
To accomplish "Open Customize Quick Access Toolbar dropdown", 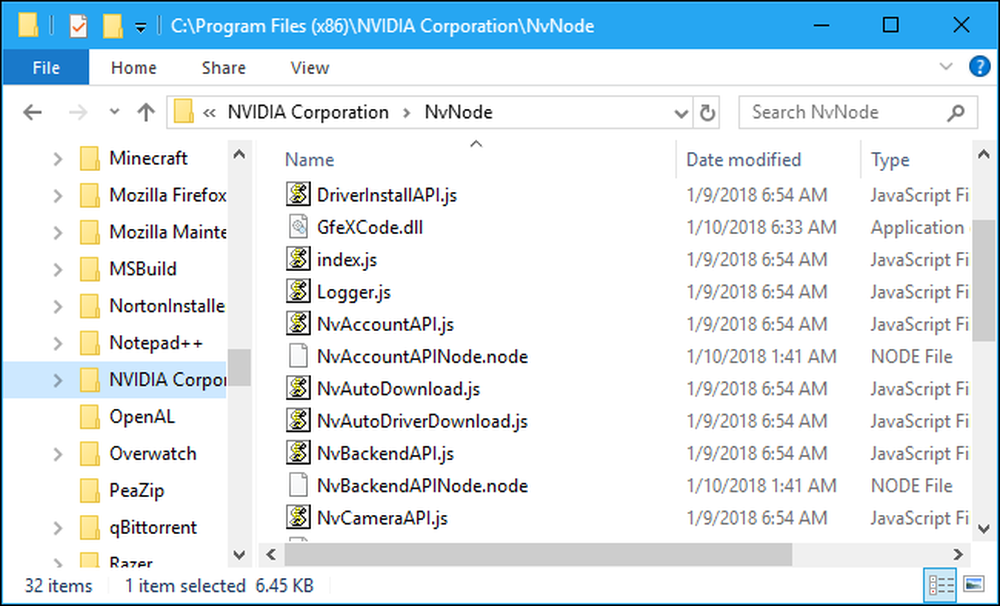I will point(140,27).
